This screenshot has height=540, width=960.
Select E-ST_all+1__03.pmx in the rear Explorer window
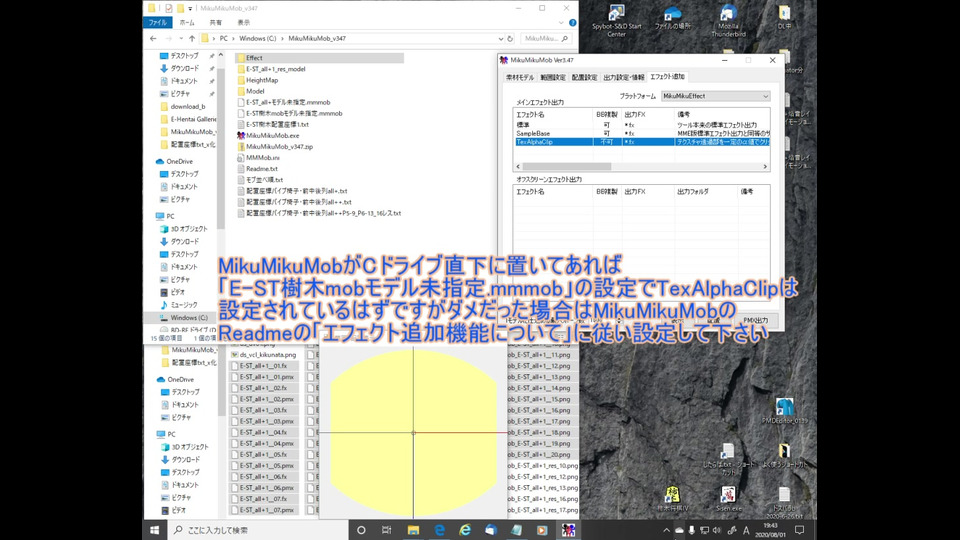click(x=263, y=421)
